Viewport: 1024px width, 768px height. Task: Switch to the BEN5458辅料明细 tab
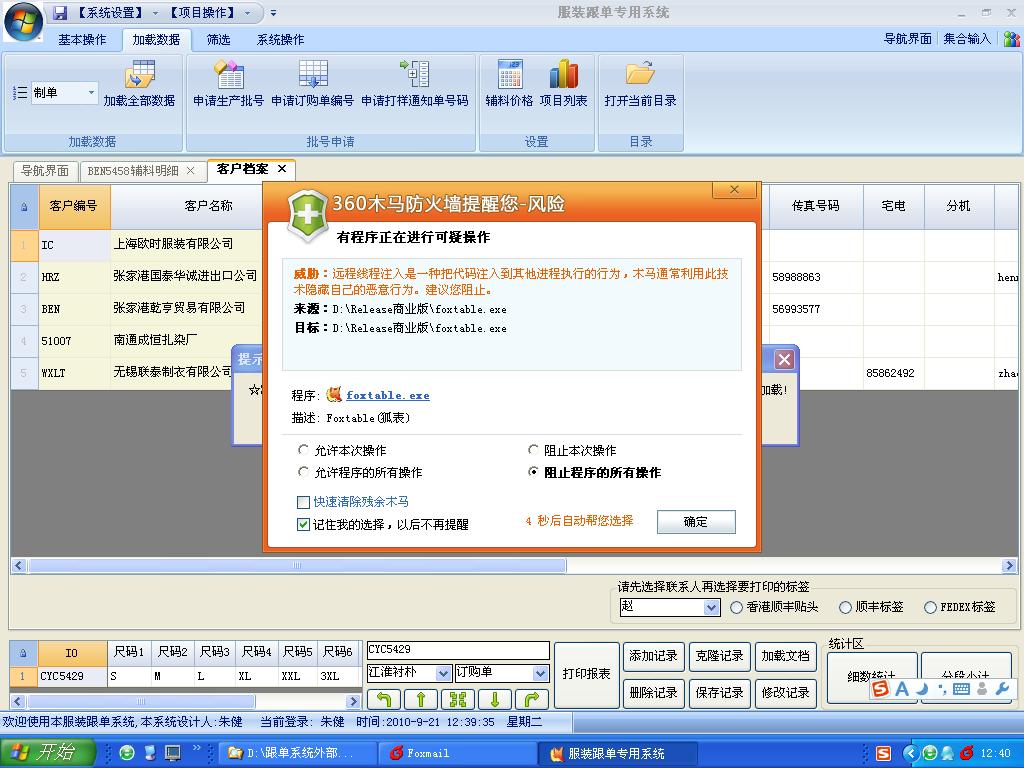[133, 171]
